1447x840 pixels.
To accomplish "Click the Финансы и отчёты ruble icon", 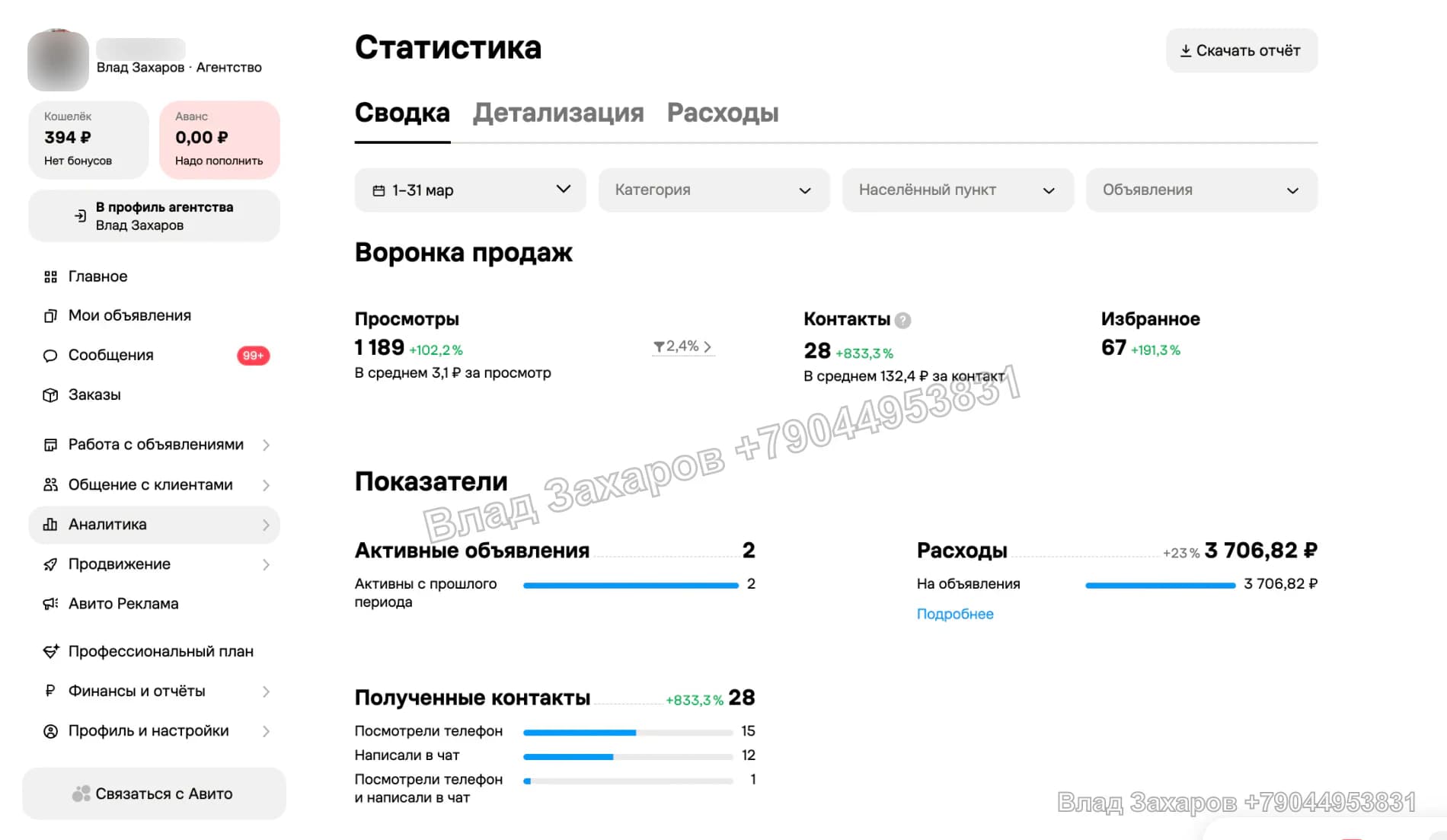I will [x=50, y=691].
